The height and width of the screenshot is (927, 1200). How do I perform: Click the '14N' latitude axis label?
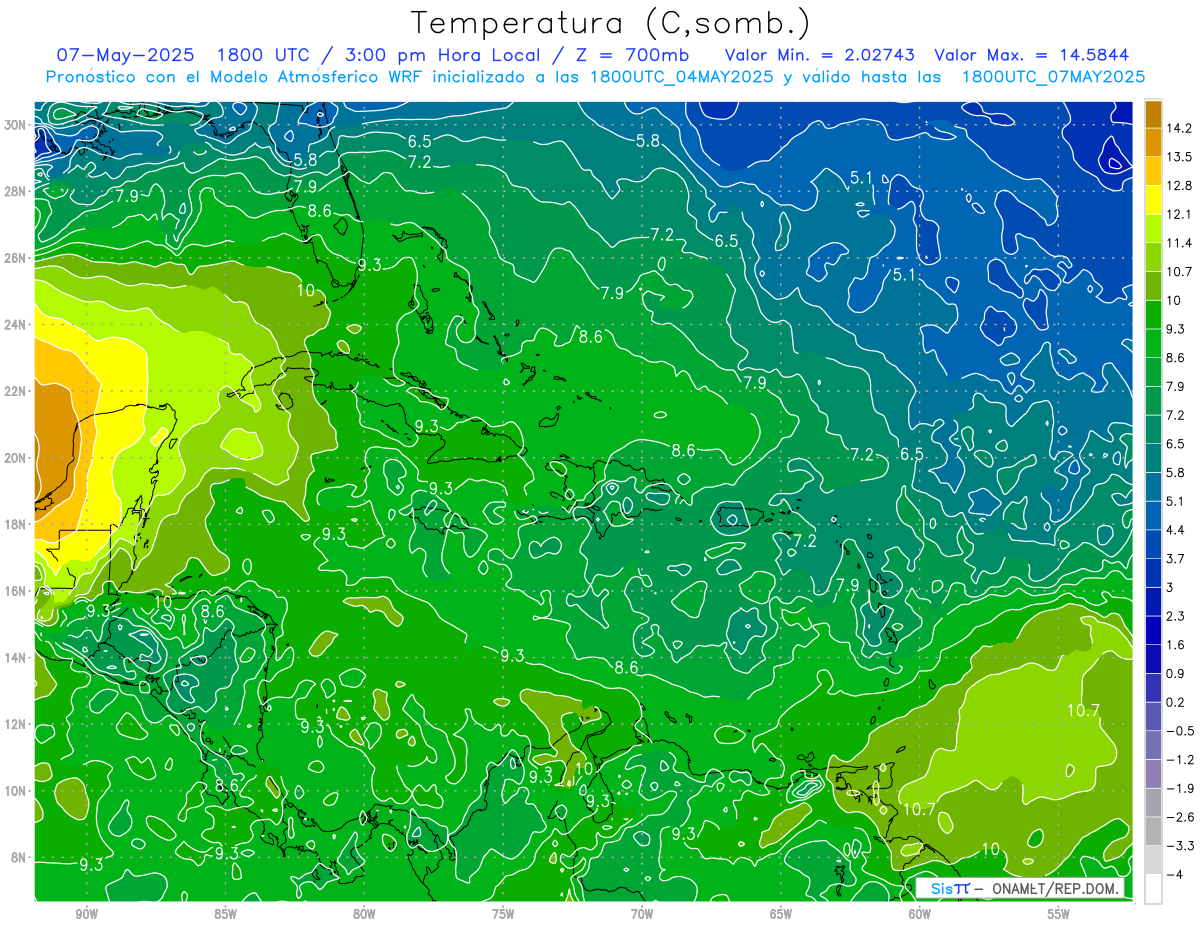point(17,658)
